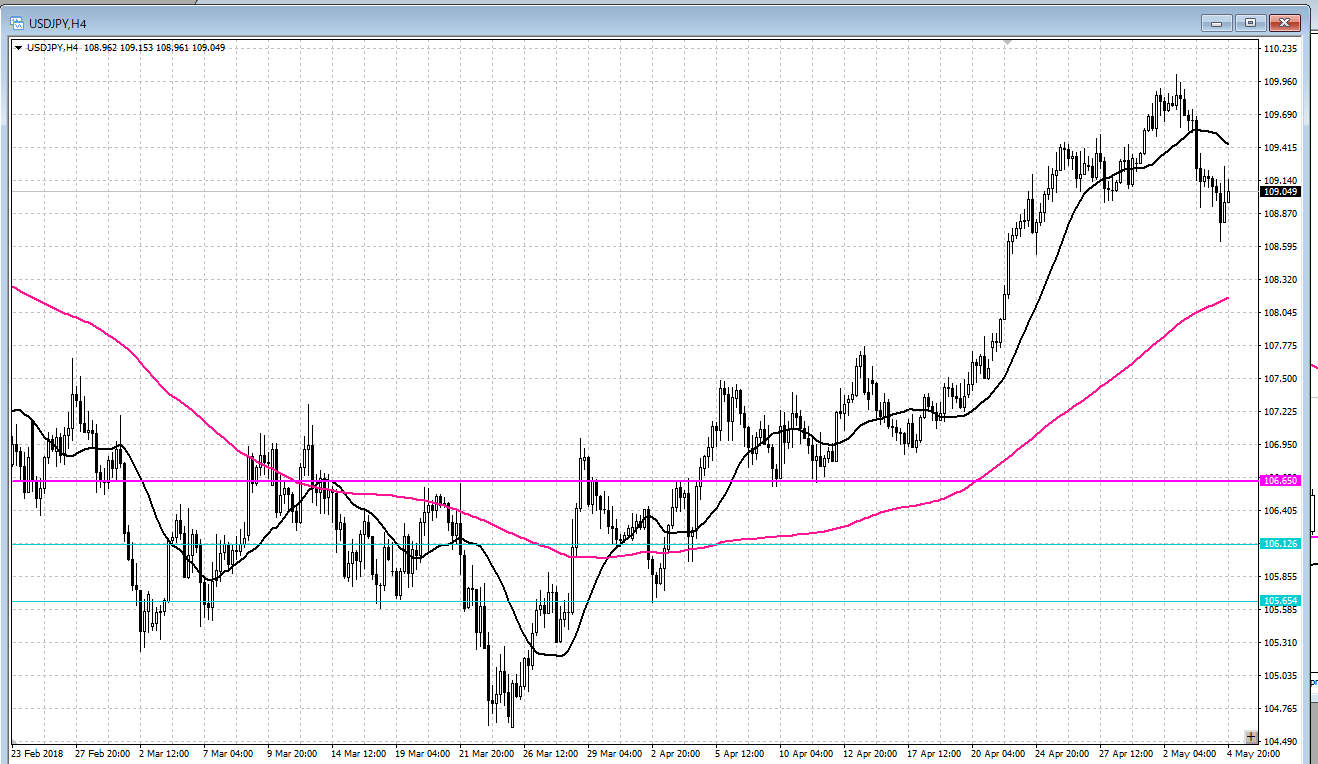This screenshot has height=764, width=1318.
Task: Click the 29 Mar 04:00 time label
Action: 615,752
